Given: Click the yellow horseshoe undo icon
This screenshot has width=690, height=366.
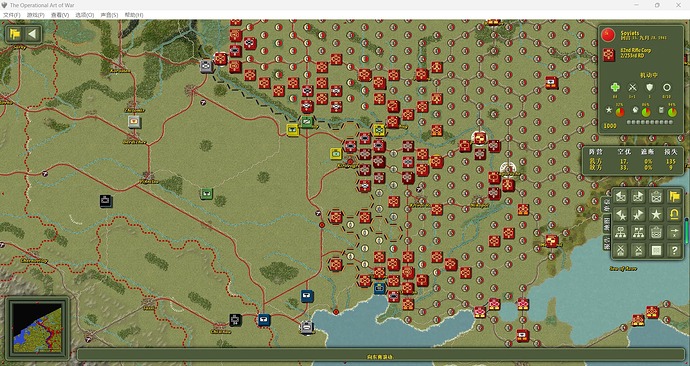Looking at the screenshot, I should (x=674, y=214).
